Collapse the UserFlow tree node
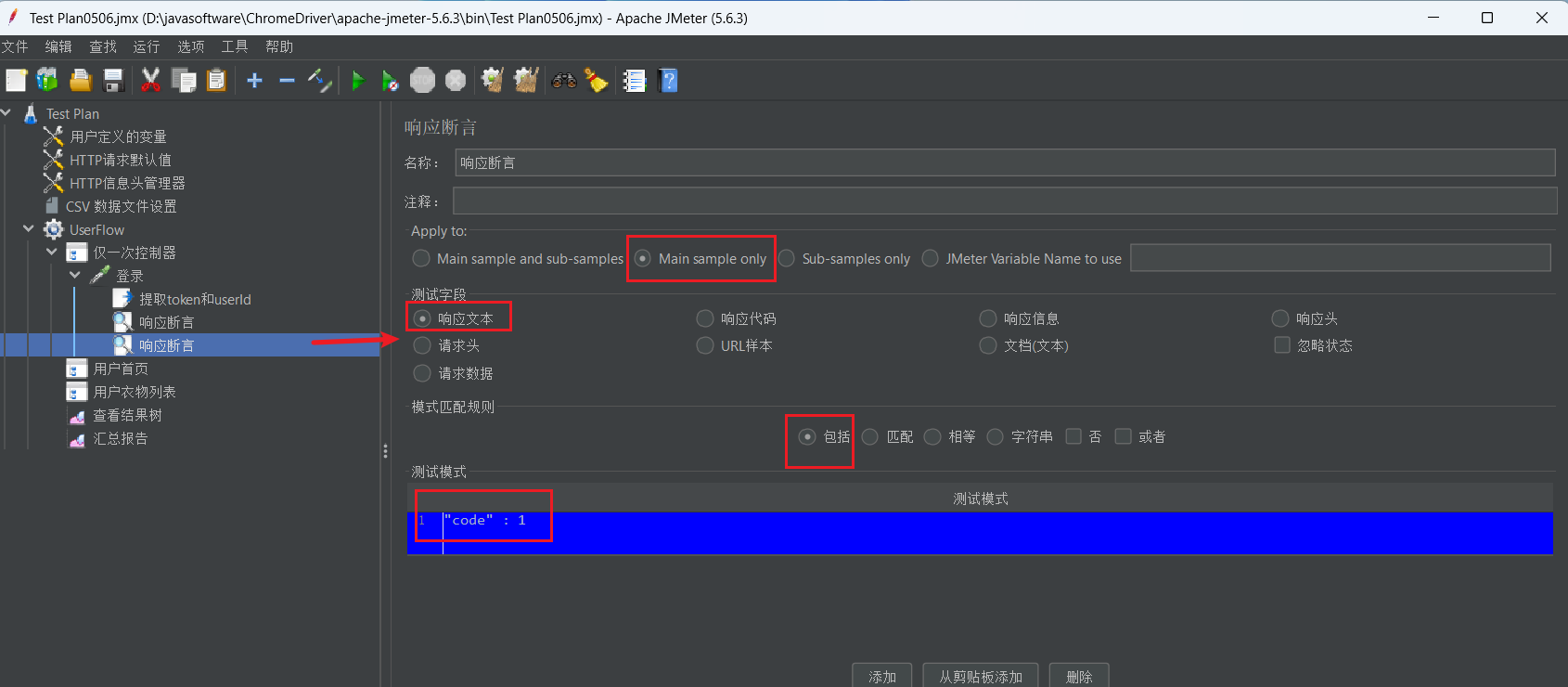 [x=29, y=228]
